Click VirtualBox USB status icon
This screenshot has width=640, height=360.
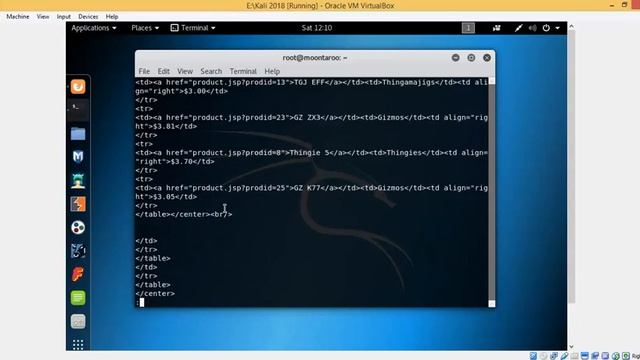564,356
